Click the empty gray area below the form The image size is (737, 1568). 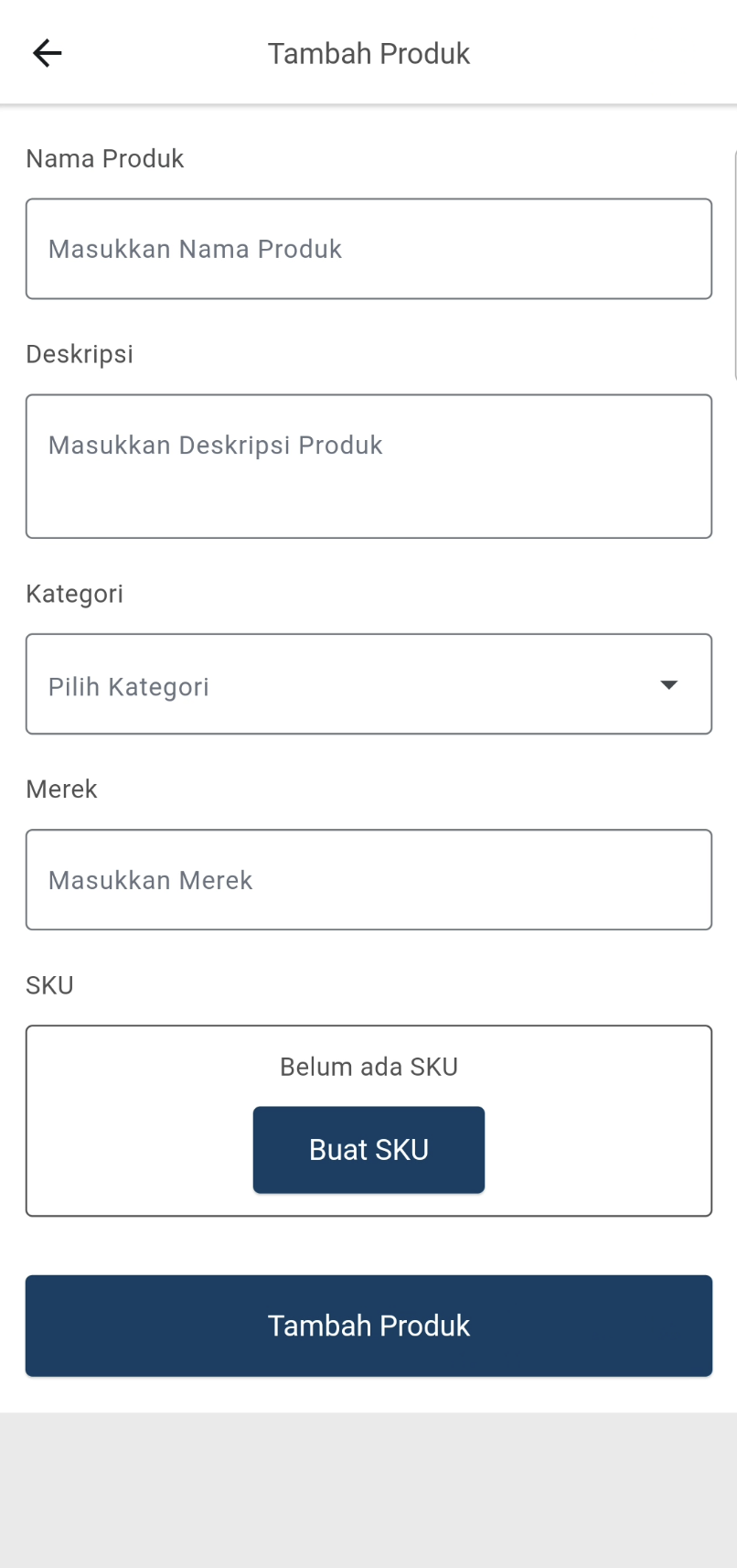[368, 1491]
